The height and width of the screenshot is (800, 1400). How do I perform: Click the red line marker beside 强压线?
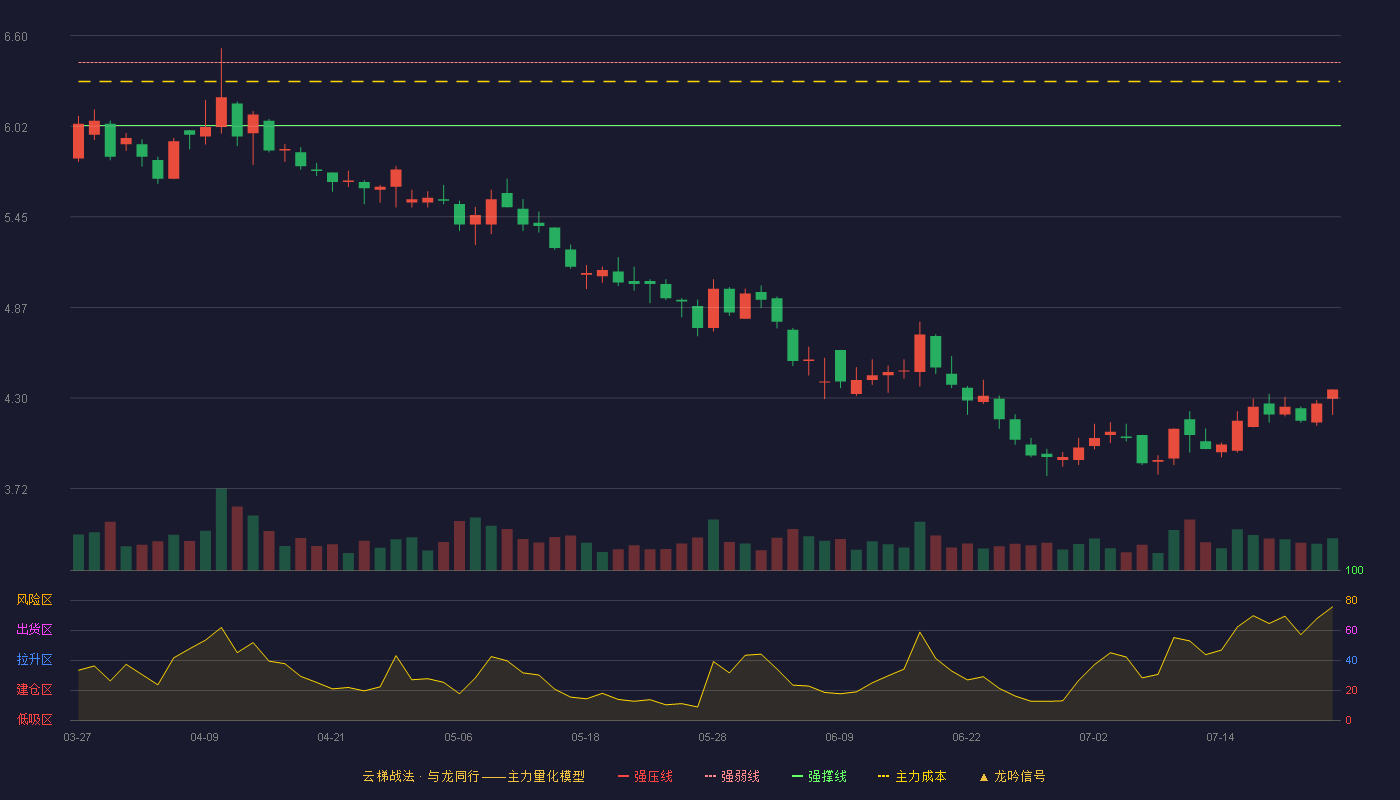point(624,776)
